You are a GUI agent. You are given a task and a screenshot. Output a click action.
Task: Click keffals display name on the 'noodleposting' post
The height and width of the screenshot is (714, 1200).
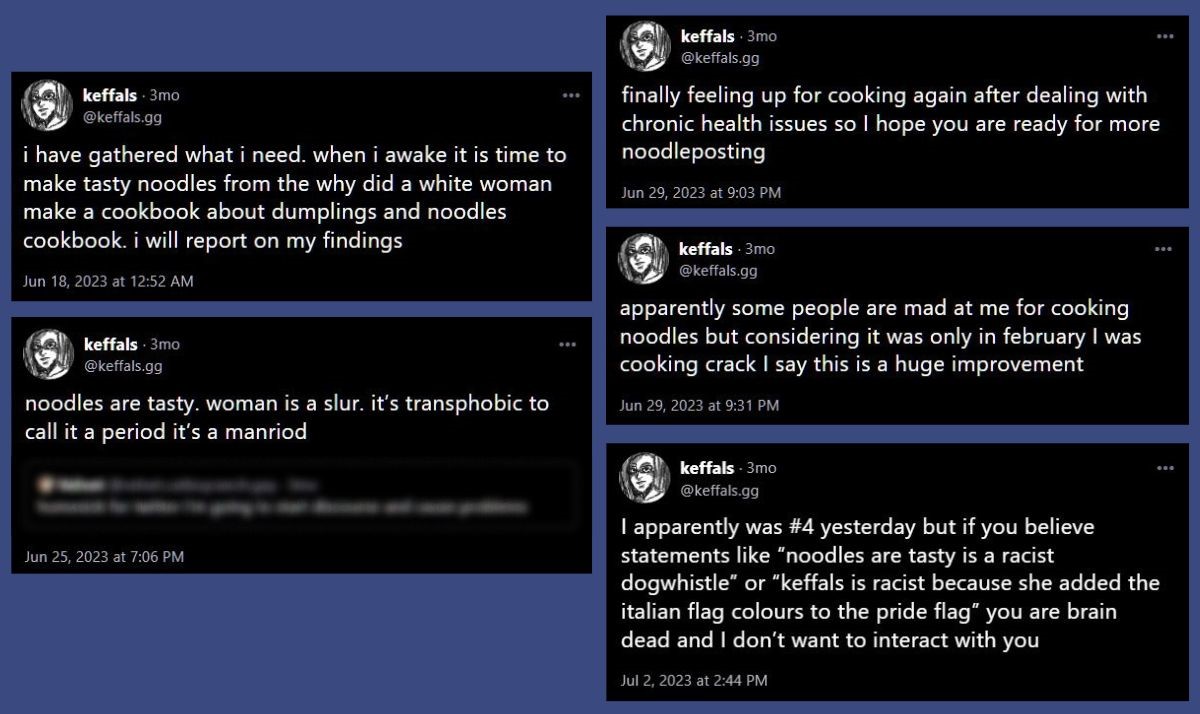[x=707, y=36]
